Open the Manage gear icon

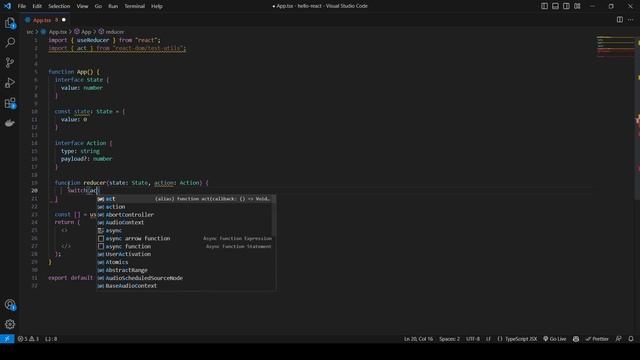[x=10, y=324]
